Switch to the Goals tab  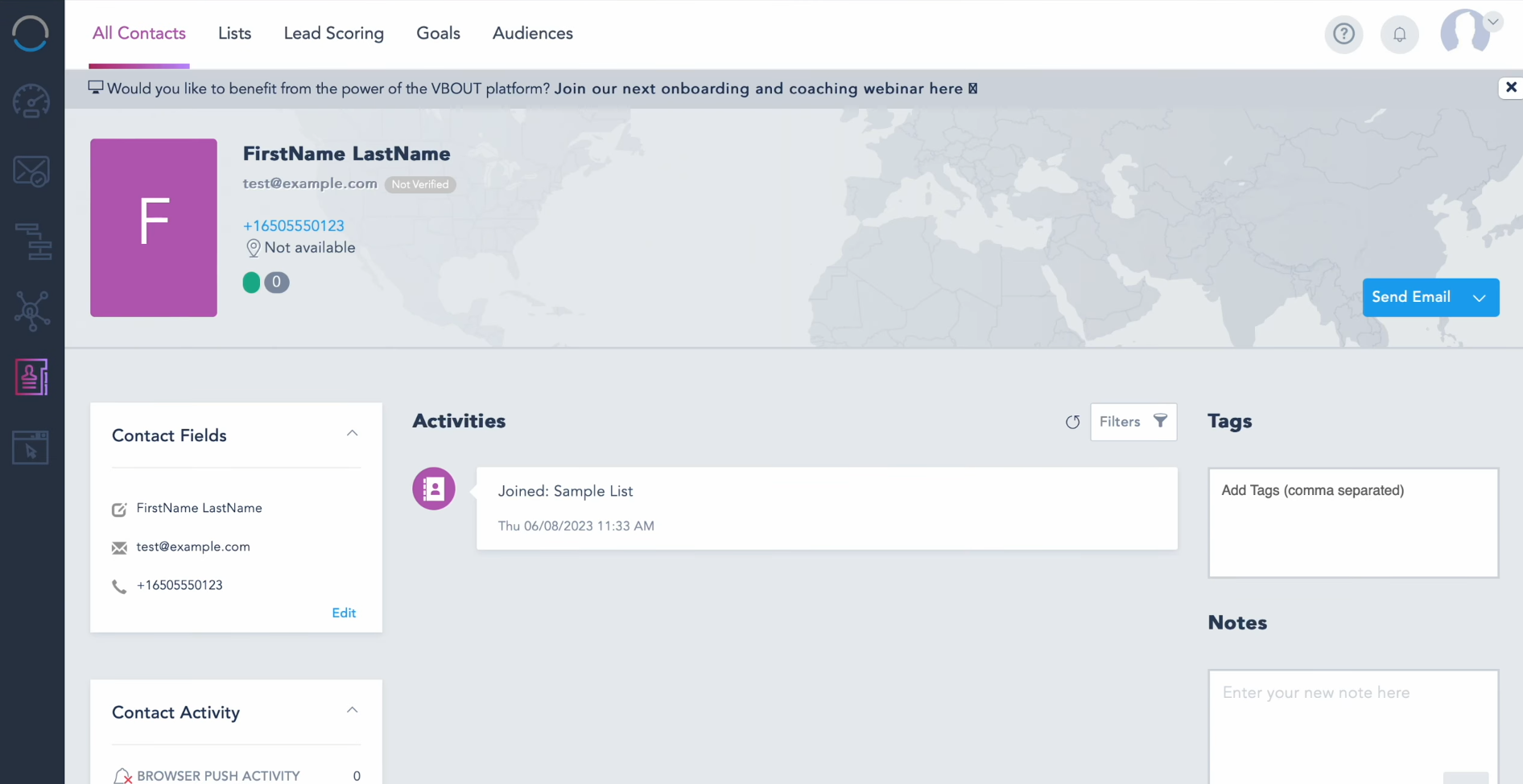pos(438,33)
